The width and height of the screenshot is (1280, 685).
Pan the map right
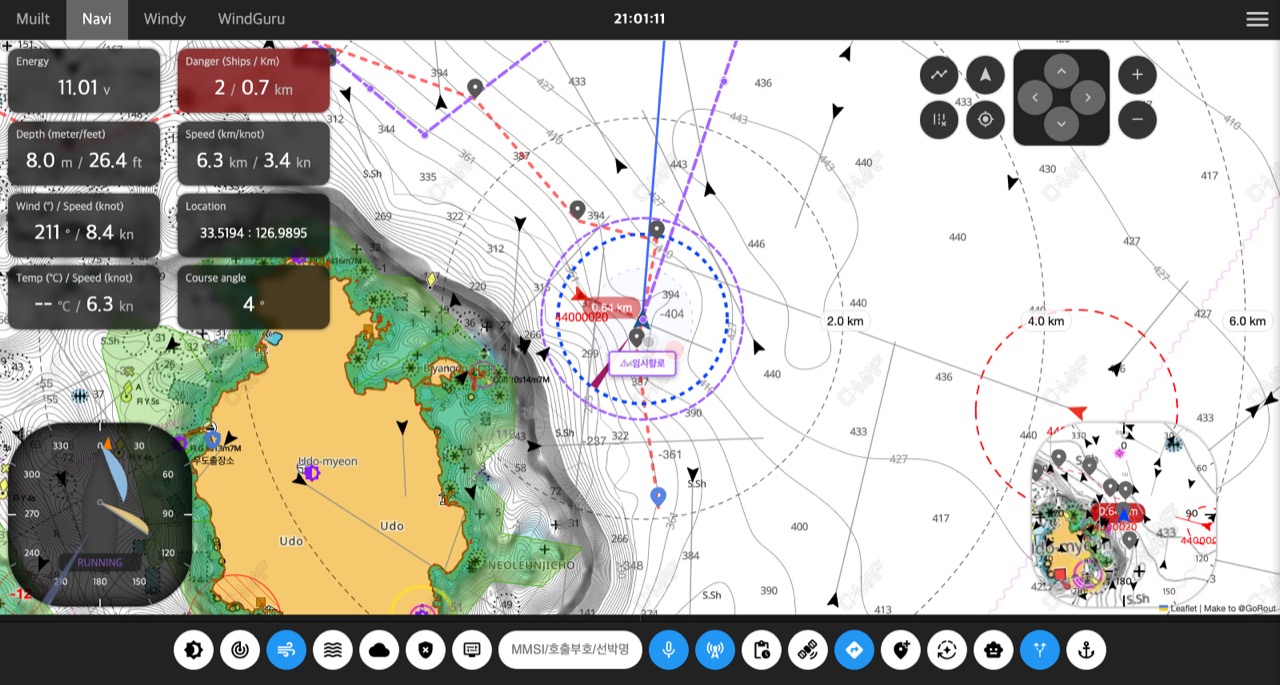click(1088, 98)
